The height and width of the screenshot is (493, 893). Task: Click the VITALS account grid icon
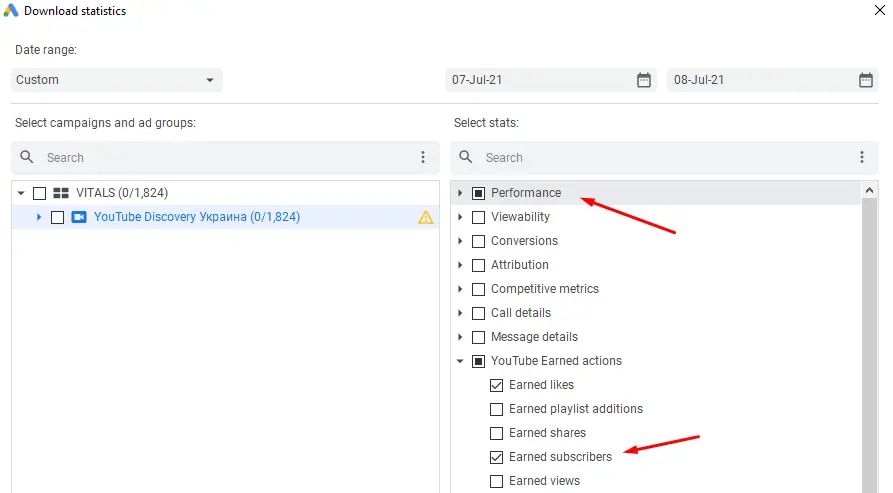[61, 193]
